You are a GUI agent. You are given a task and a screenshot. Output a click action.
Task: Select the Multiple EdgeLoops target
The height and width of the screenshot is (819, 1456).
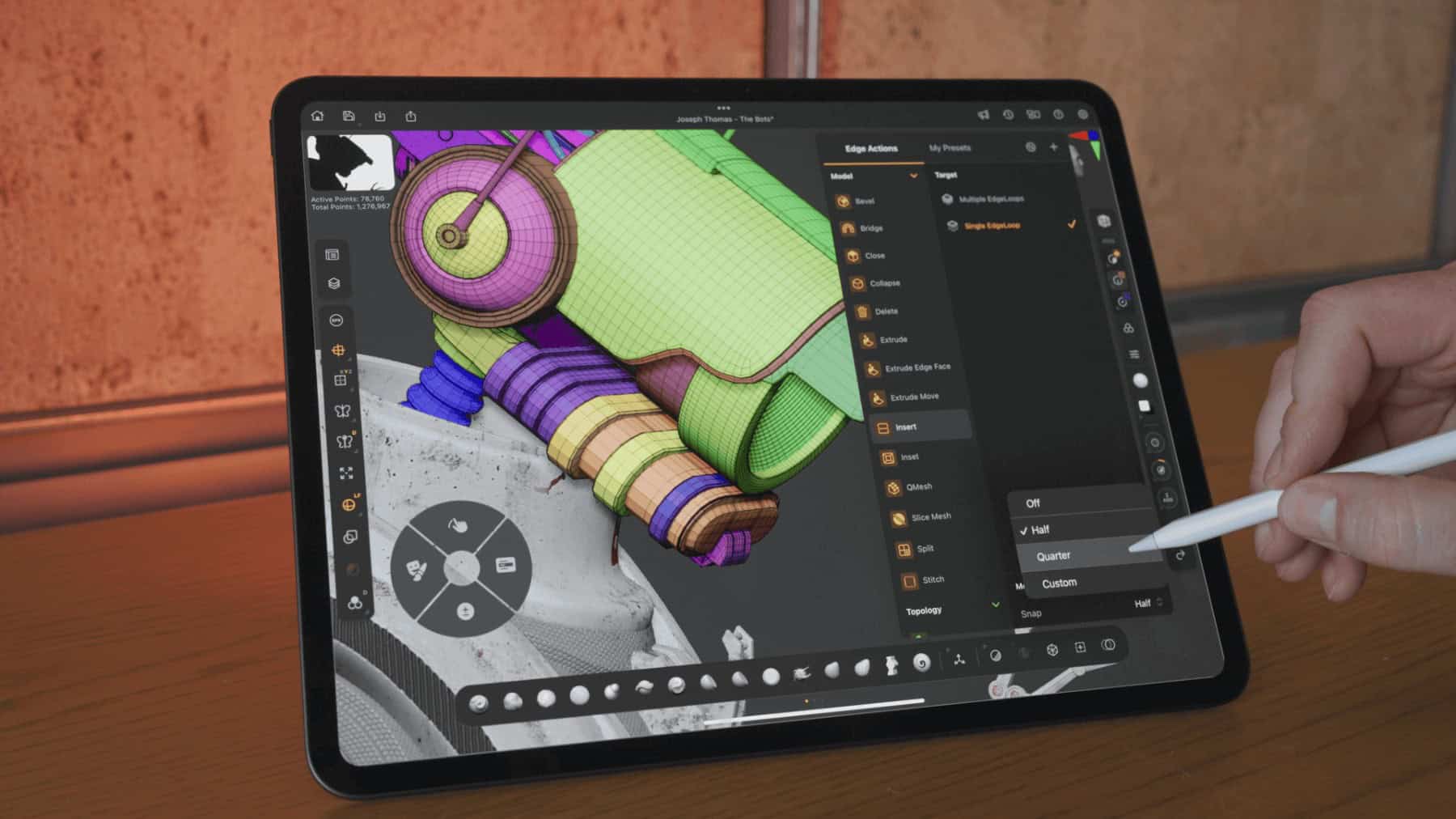click(x=982, y=199)
